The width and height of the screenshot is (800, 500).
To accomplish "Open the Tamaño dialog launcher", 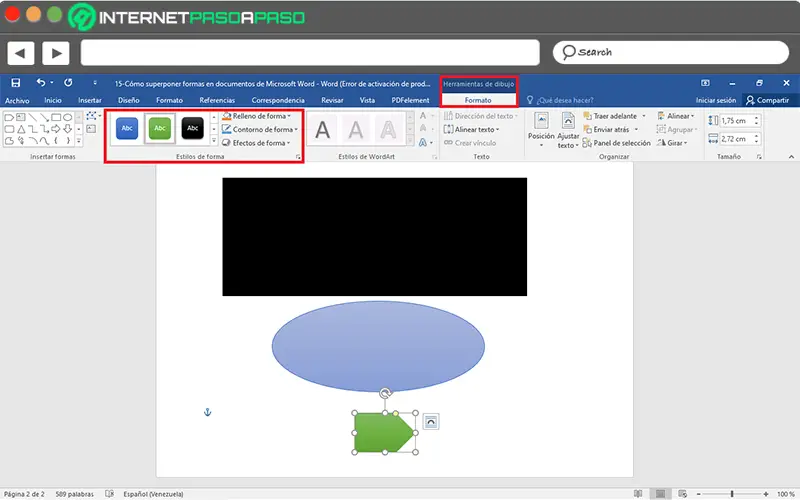I will pos(759,157).
